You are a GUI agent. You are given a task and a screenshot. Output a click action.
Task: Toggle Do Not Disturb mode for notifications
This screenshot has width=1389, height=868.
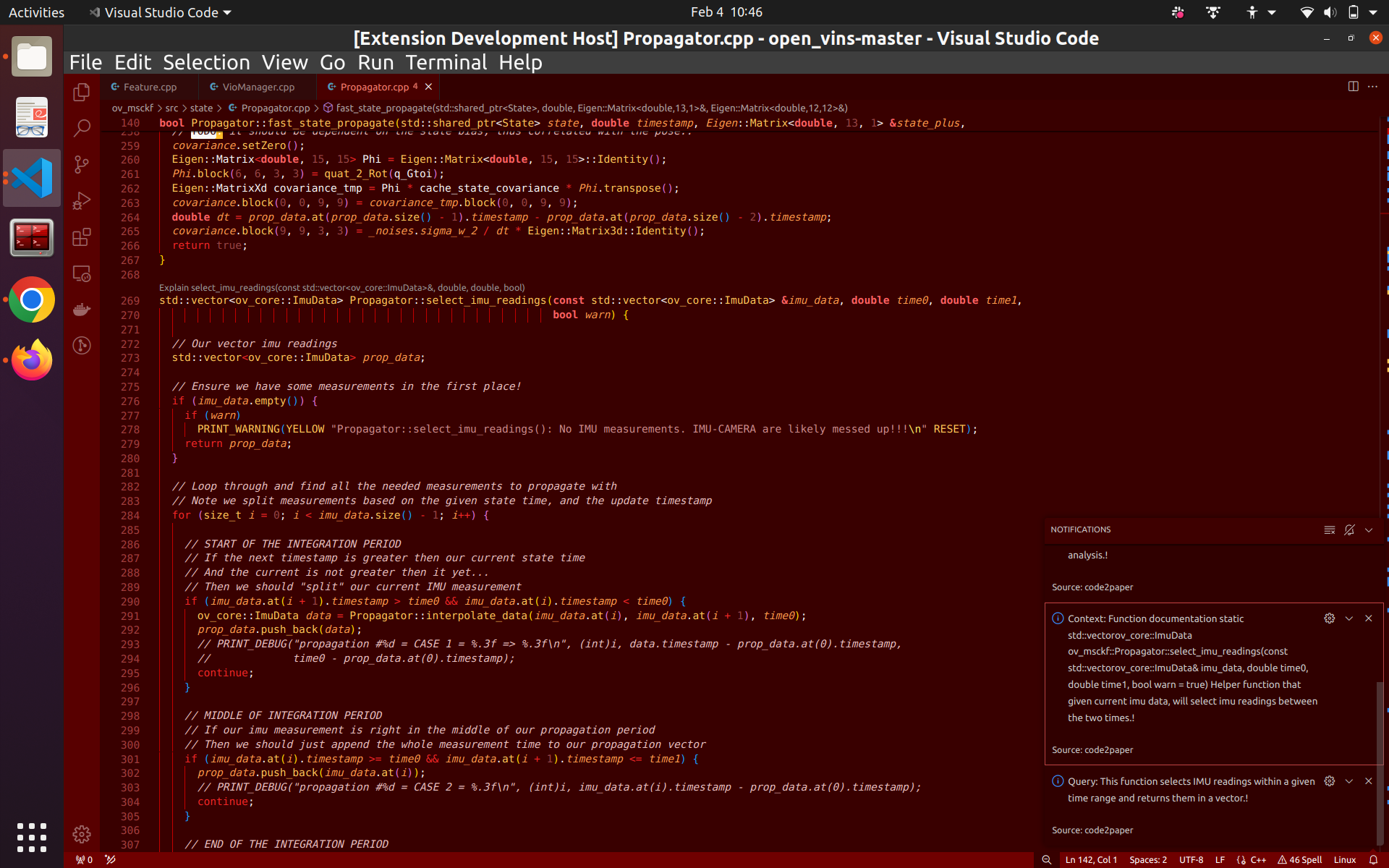pyautogui.click(x=1349, y=530)
